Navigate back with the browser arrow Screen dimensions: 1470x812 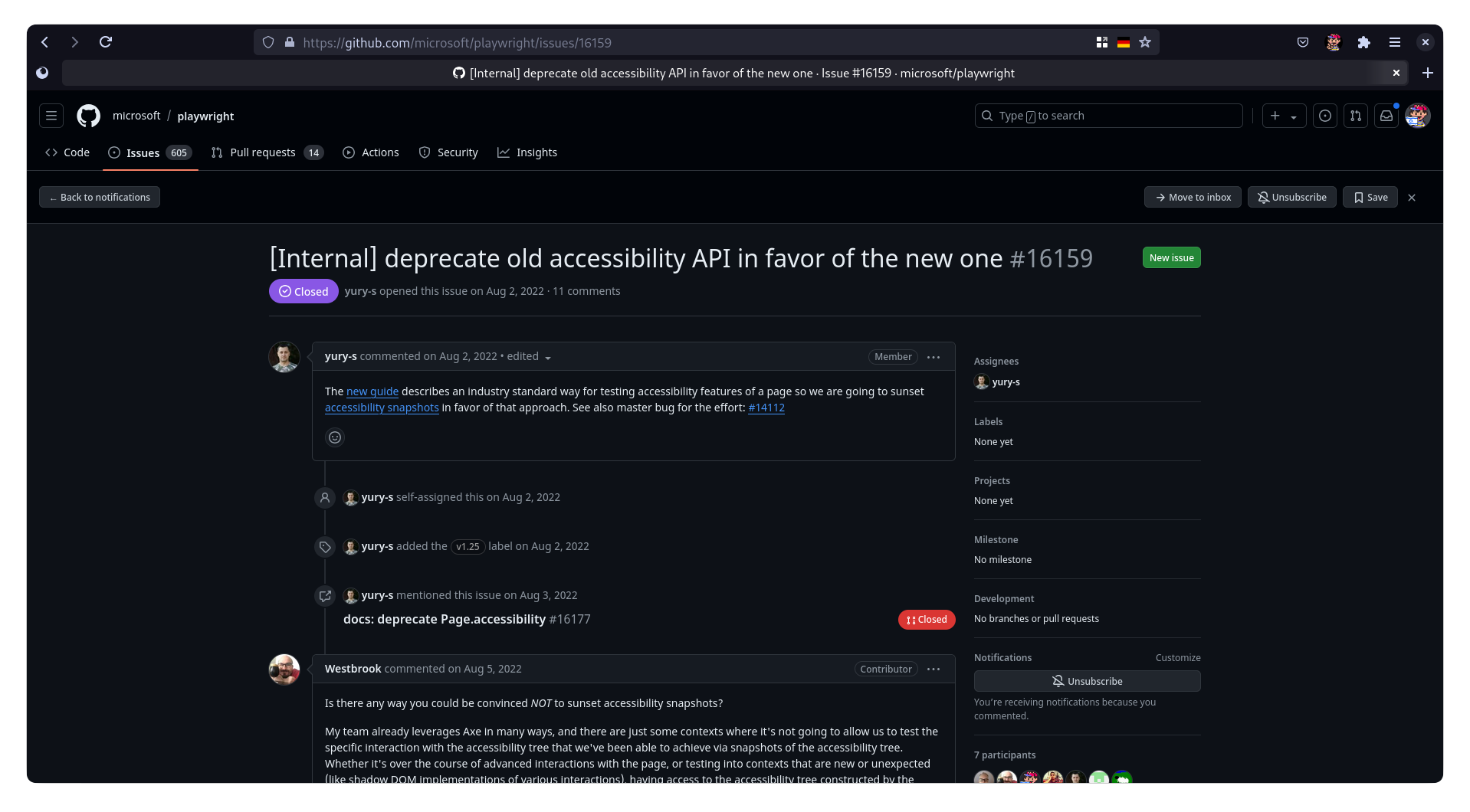pos(44,42)
